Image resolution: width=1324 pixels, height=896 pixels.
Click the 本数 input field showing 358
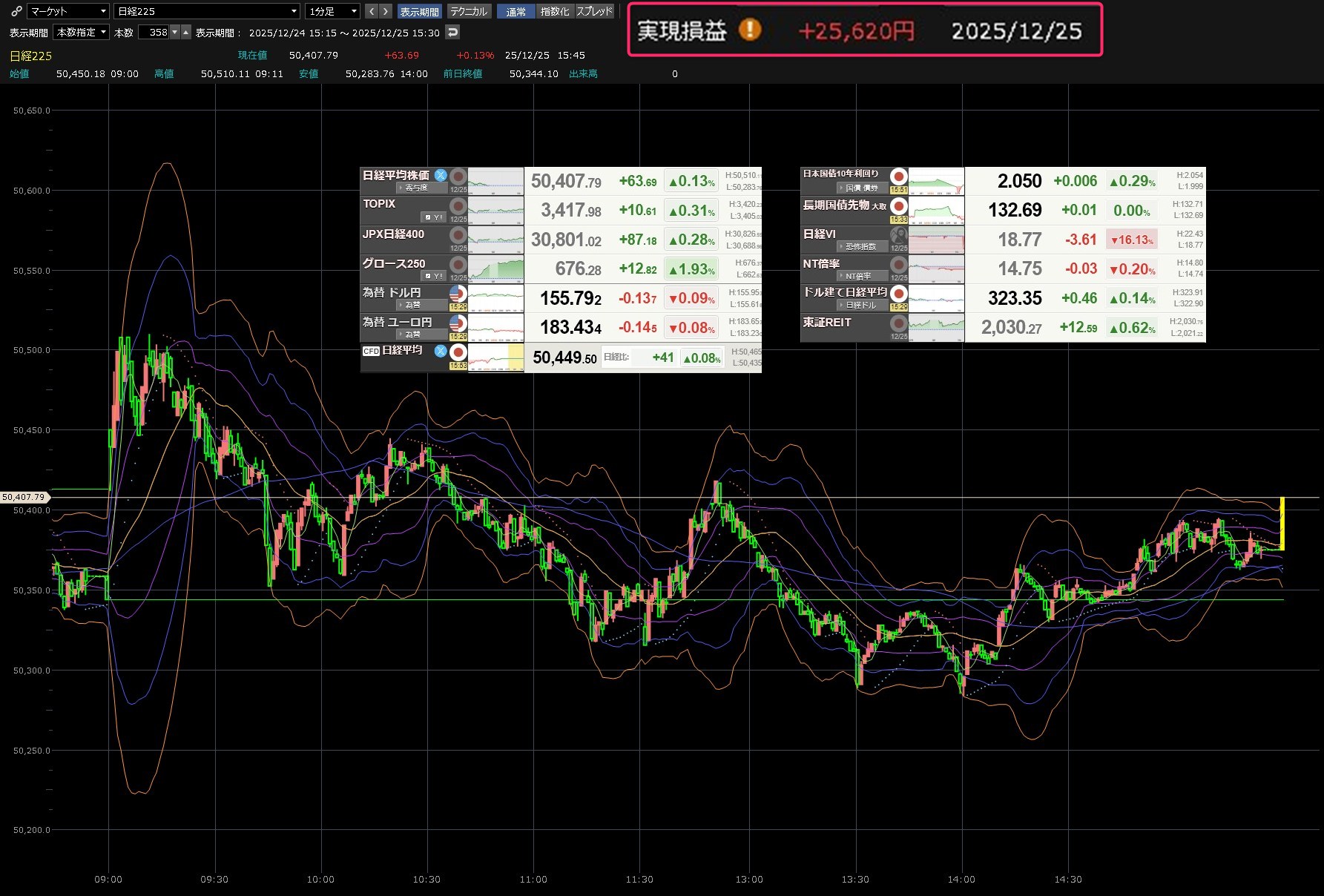point(156,32)
